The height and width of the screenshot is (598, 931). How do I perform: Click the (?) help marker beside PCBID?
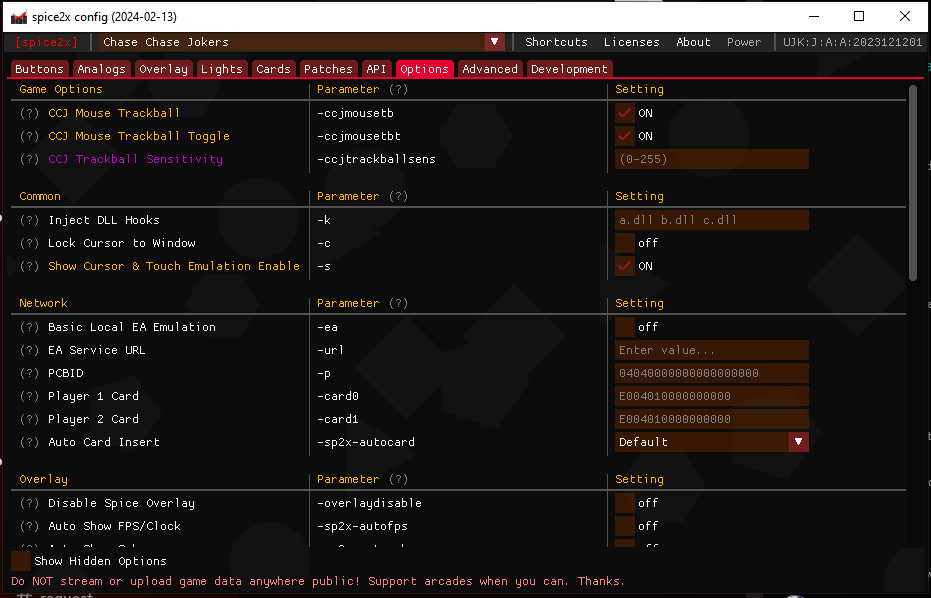click(x=30, y=373)
